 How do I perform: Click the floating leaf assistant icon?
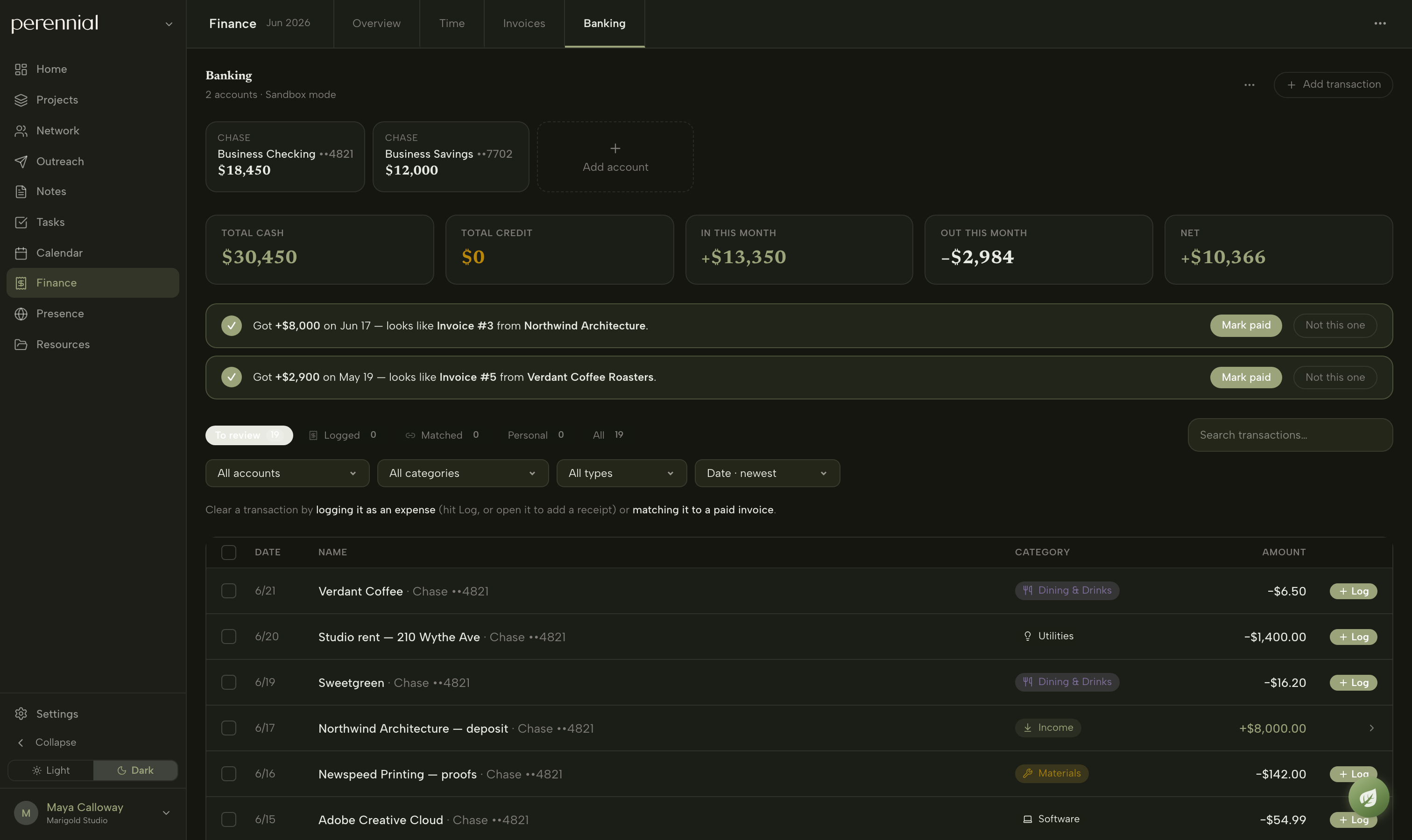tap(1369, 797)
